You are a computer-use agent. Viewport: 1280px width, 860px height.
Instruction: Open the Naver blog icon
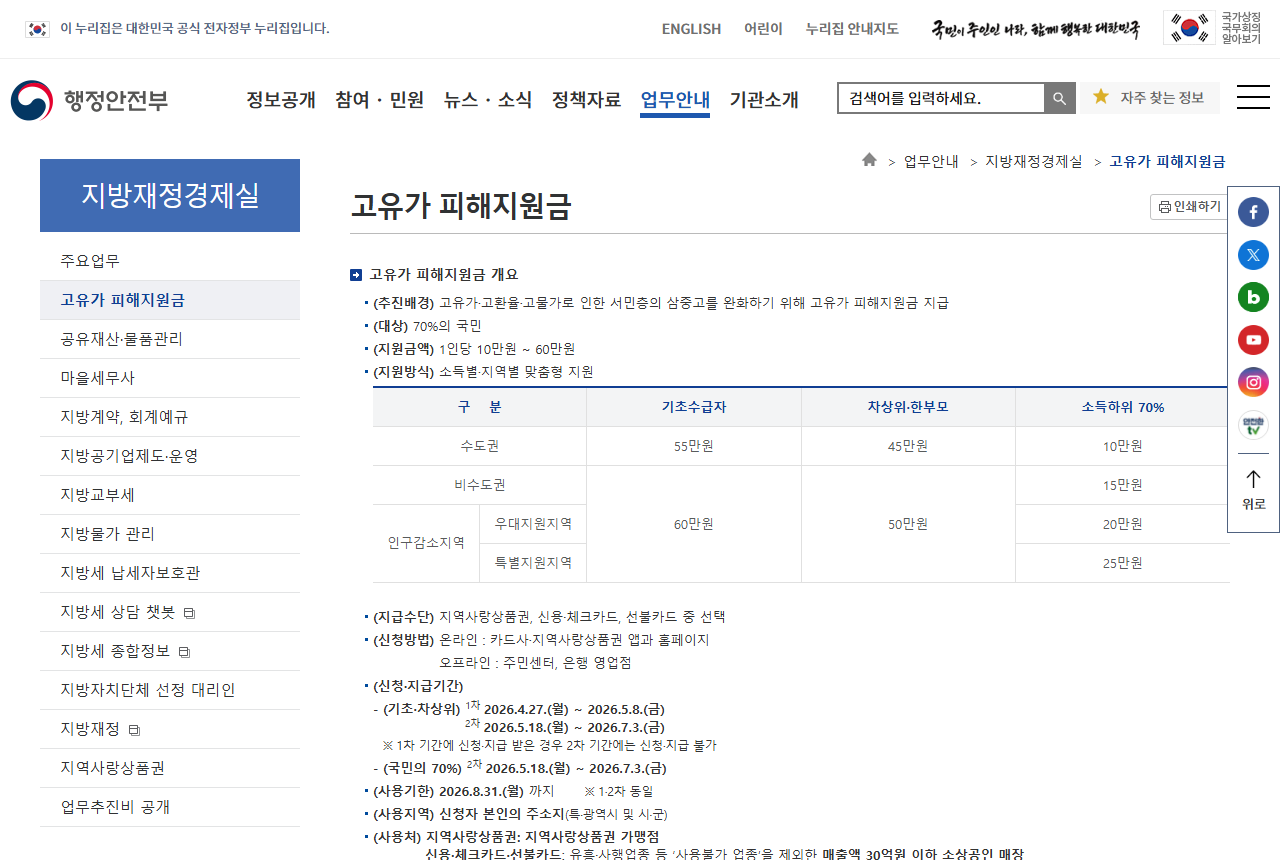point(1253,297)
